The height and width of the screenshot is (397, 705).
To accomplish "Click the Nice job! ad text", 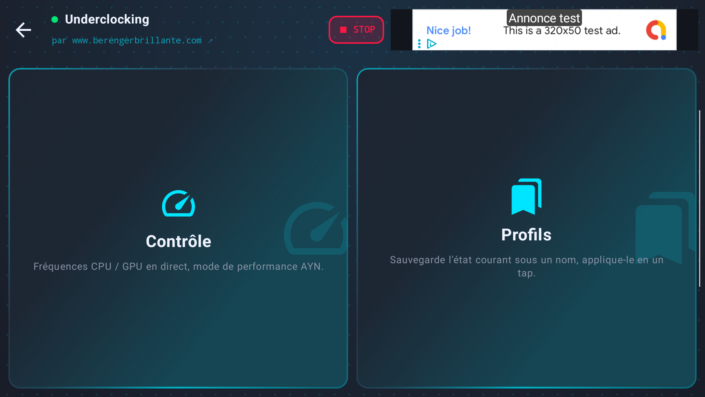I will pyautogui.click(x=448, y=31).
